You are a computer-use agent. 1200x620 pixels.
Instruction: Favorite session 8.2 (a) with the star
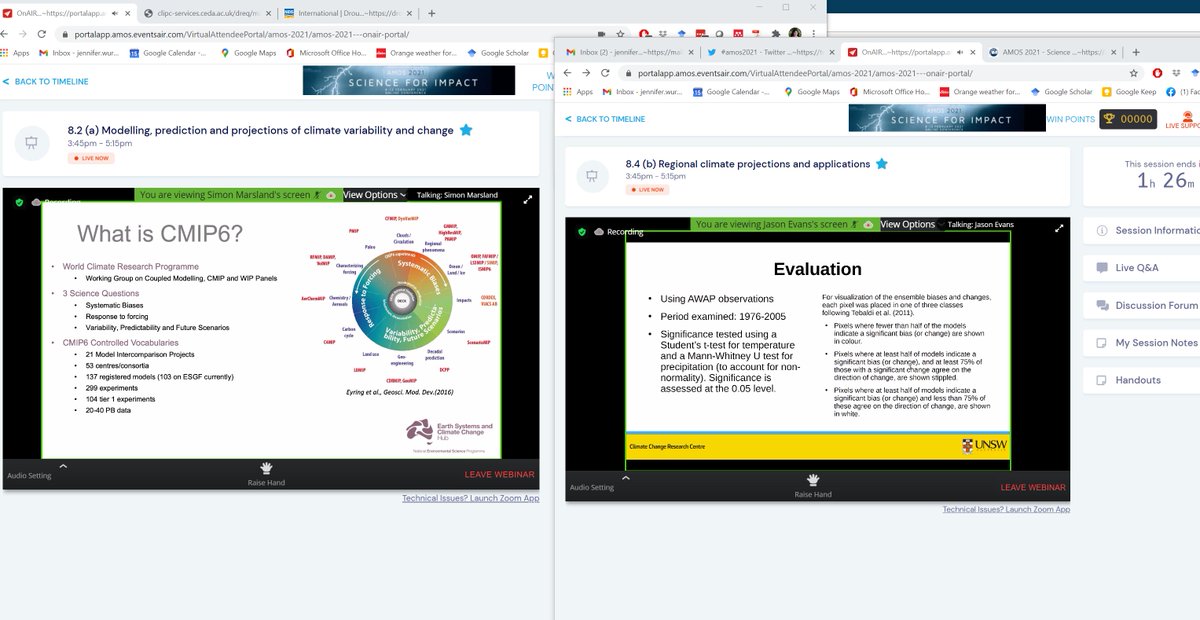coord(466,130)
